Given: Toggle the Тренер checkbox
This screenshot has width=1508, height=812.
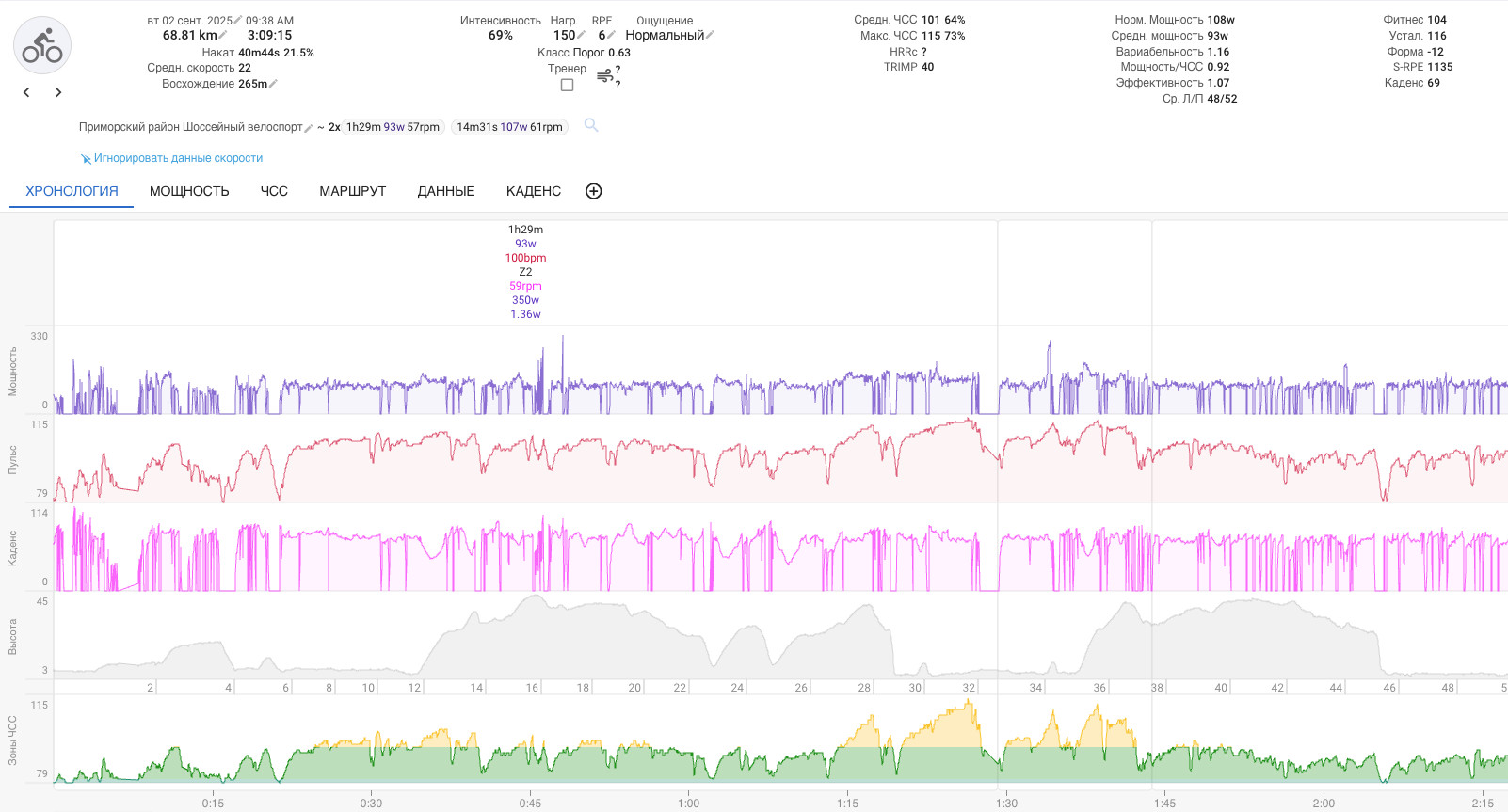Looking at the screenshot, I should (567, 85).
